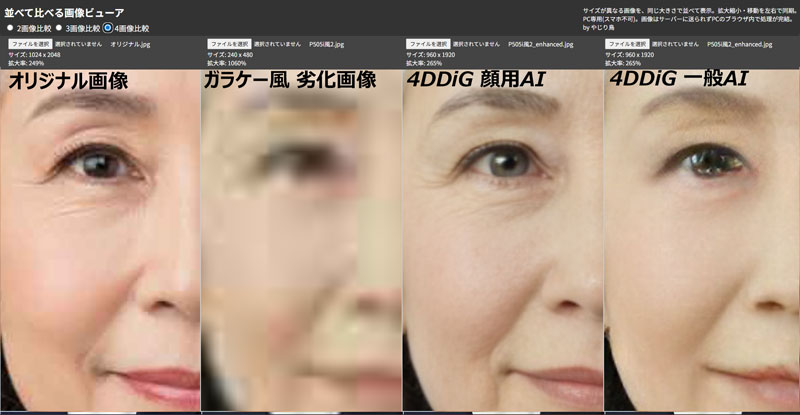
Task: Click the ガラケー風 劣化画像 pixelated image panel
Action: click(302, 240)
